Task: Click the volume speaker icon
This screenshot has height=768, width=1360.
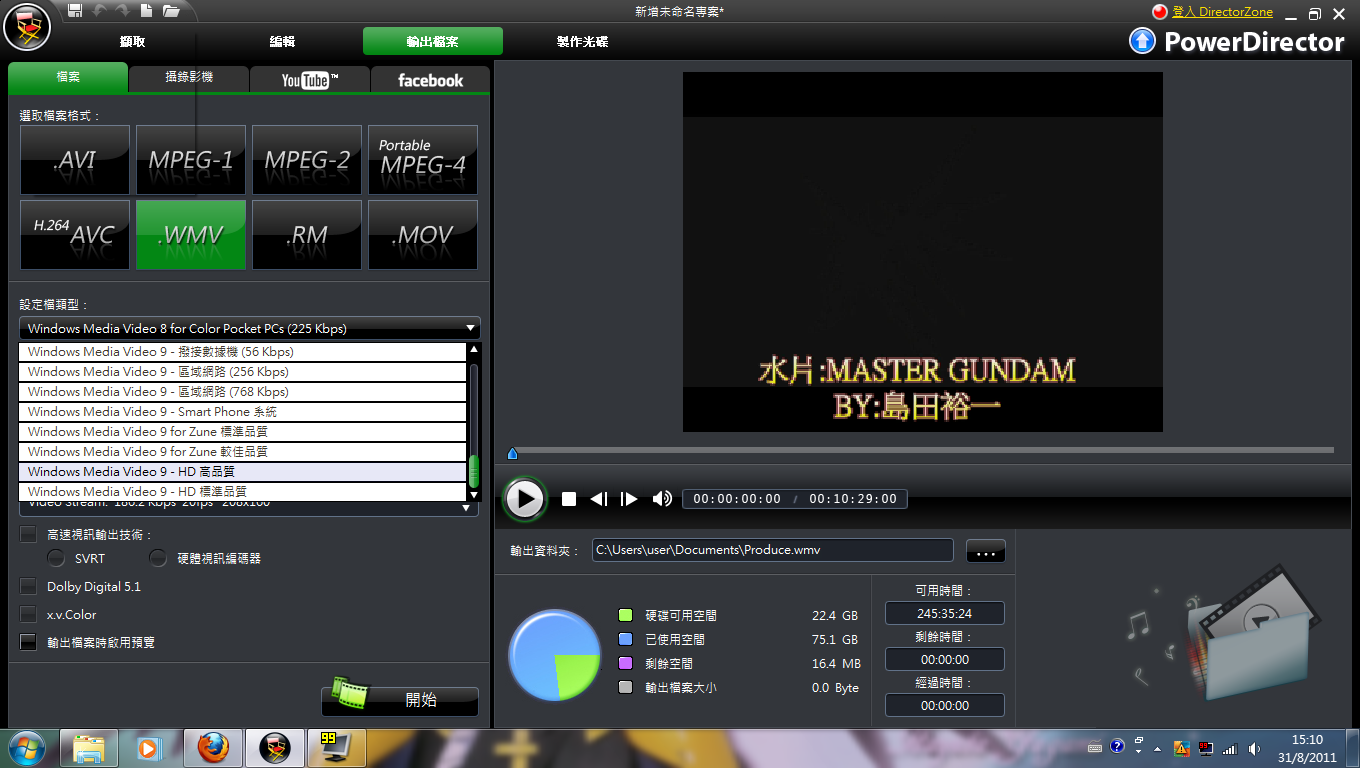Action: 661,499
